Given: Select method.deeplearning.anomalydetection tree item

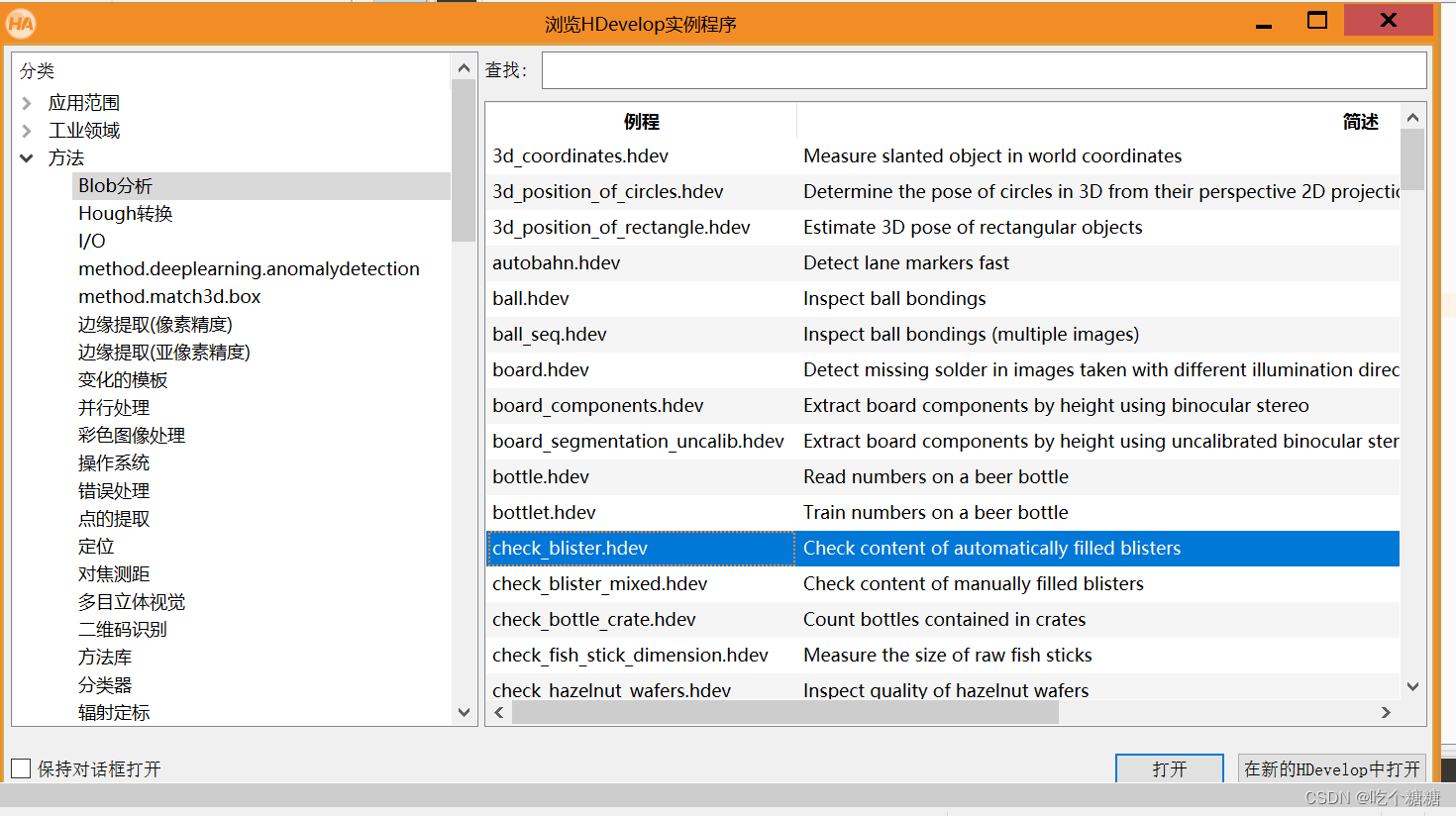Looking at the screenshot, I should coord(249,269).
